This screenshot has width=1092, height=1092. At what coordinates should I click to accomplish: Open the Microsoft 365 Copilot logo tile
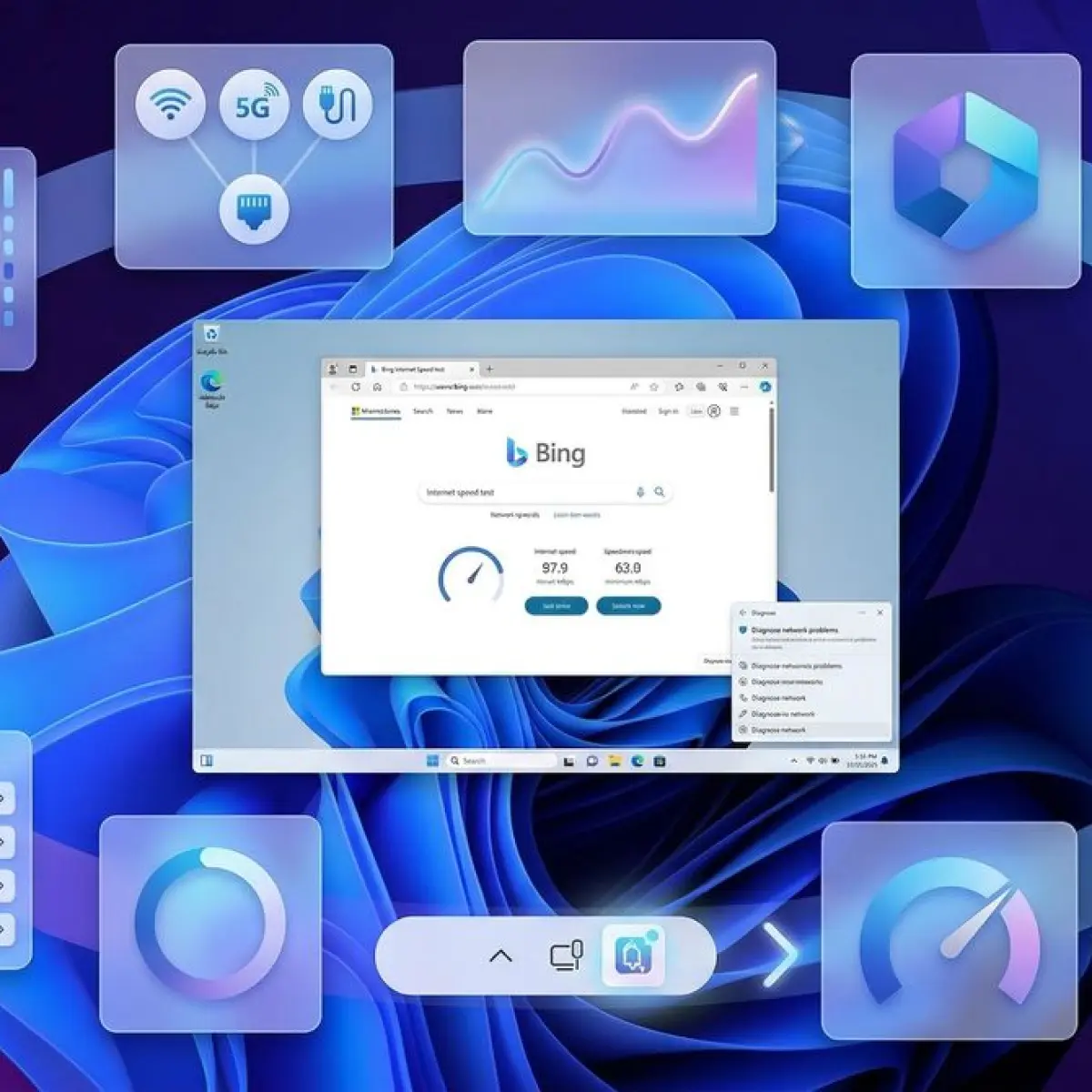tap(966, 171)
